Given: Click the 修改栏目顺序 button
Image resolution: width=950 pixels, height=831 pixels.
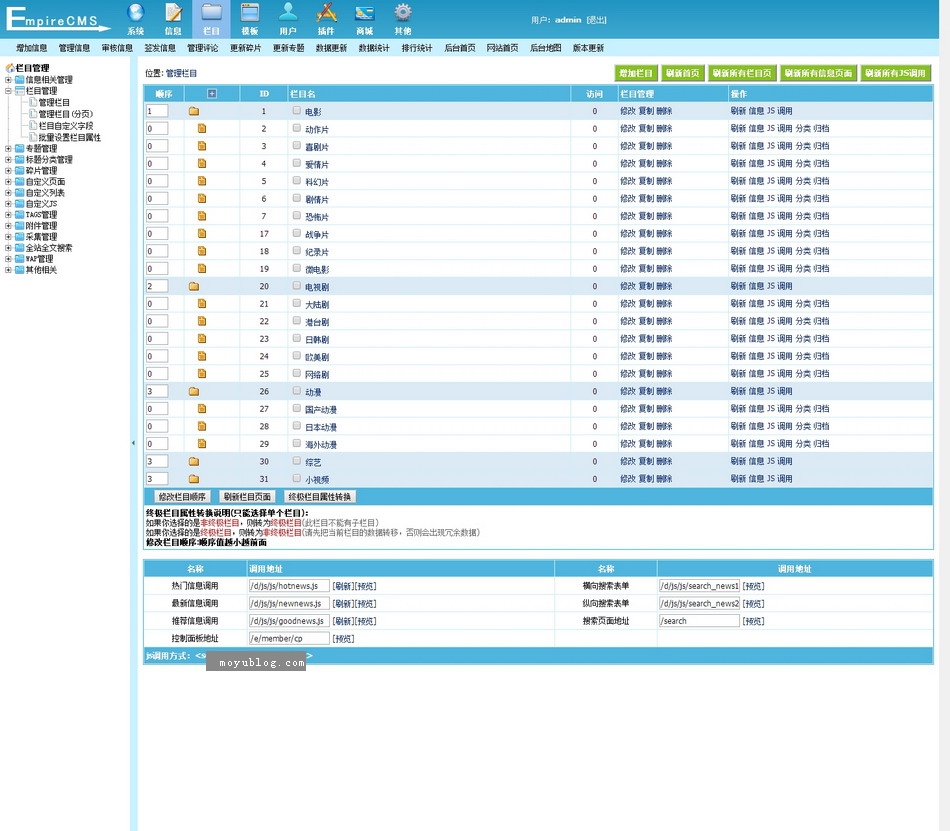Looking at the screenshot, I should tap(182, 497).
